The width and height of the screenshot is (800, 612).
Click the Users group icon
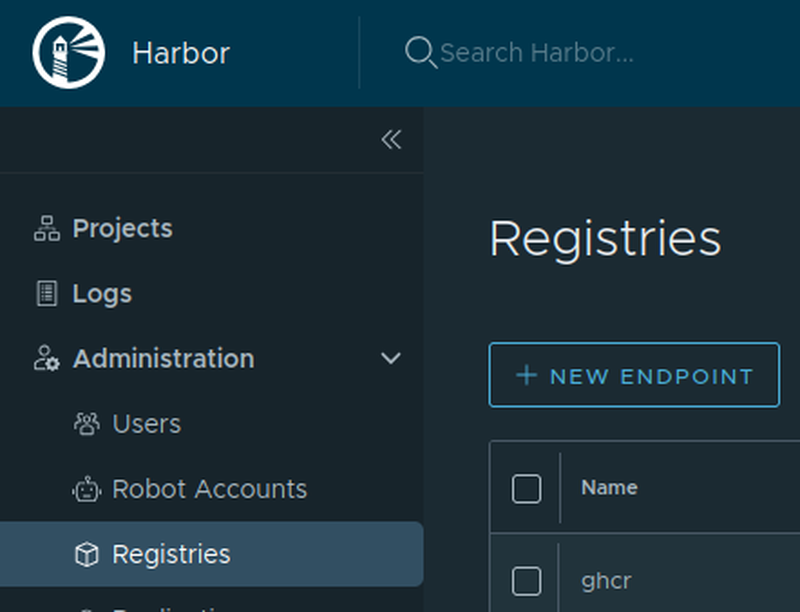87,424
